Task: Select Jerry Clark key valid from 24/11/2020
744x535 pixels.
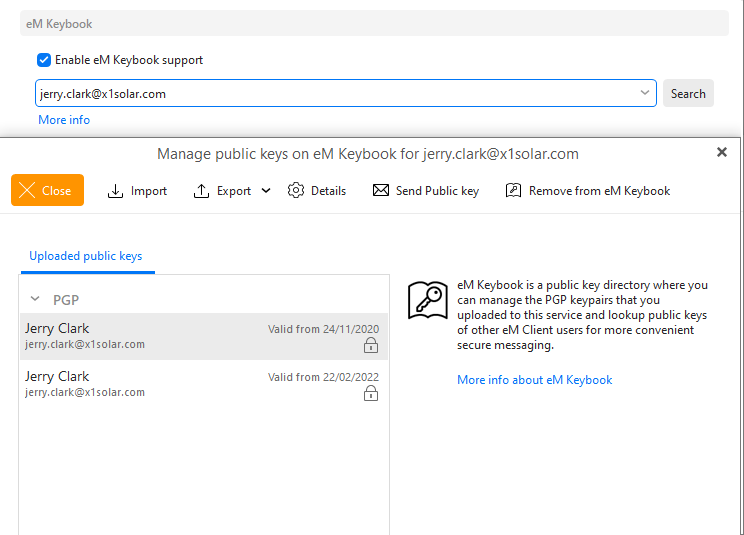Action: point(150,336)
